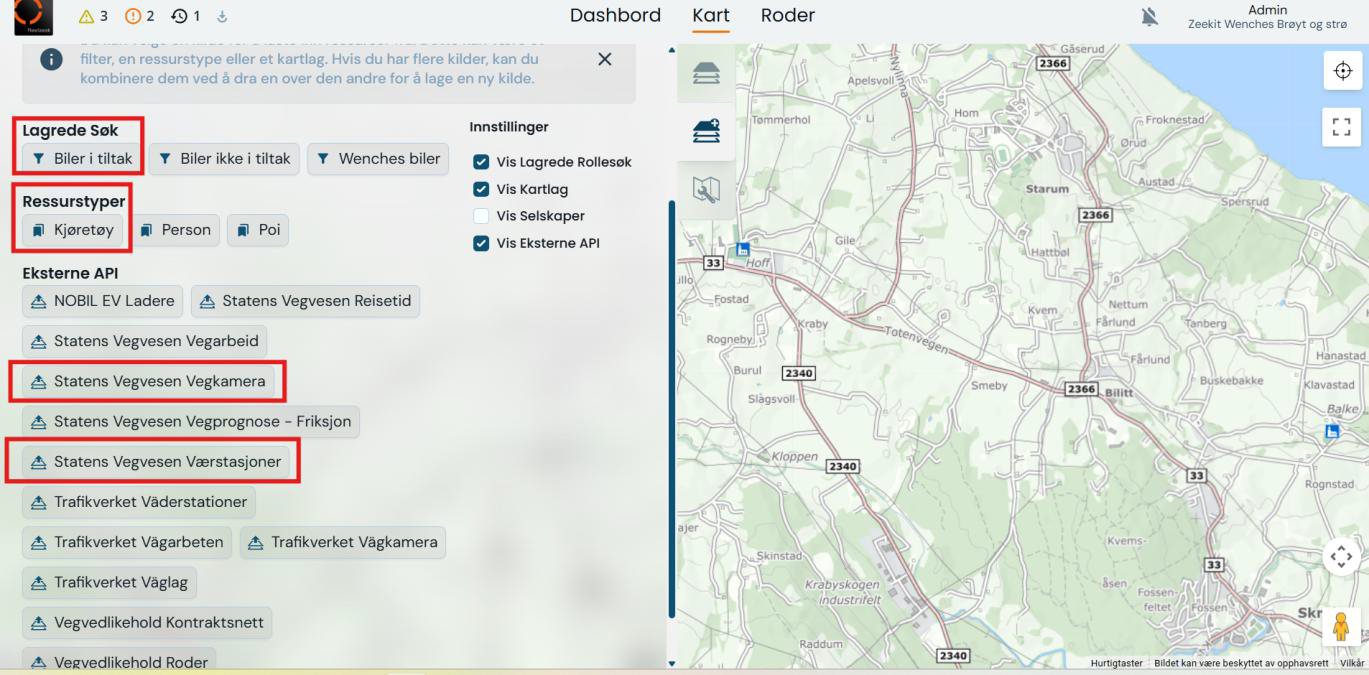Click the panel vertical scrollbar thumb
This screenshot has height=675, width=1369.
point(672,409)
